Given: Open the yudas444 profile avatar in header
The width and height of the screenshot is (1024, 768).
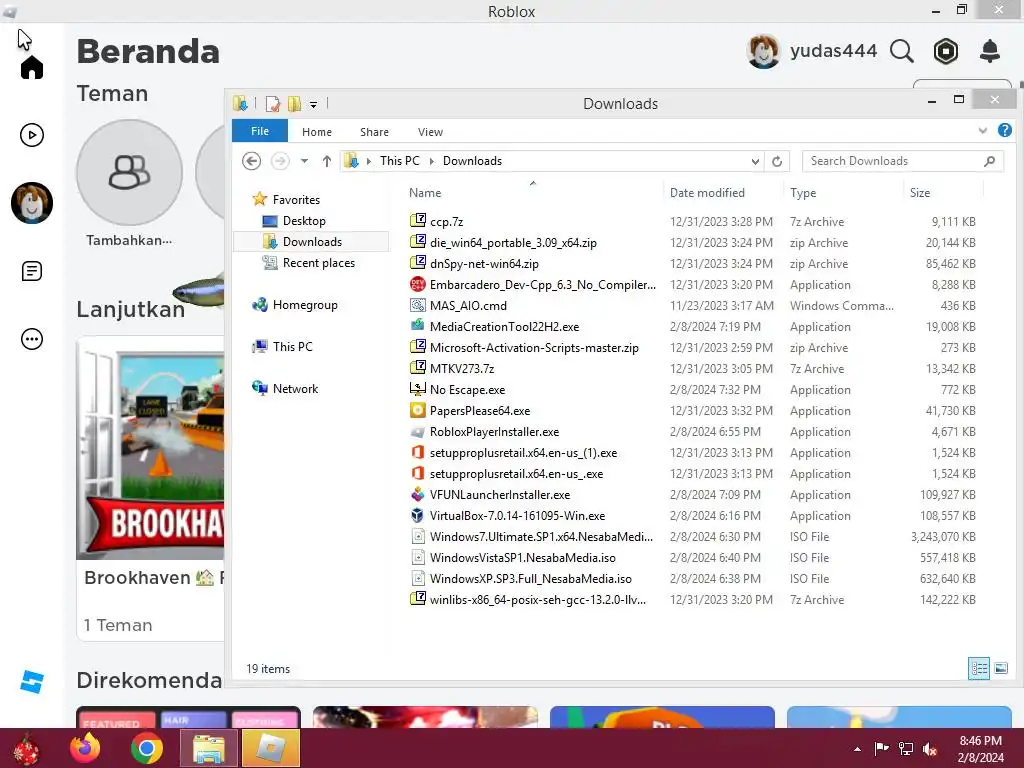Looking at the screenshot, I should point(763,51).
